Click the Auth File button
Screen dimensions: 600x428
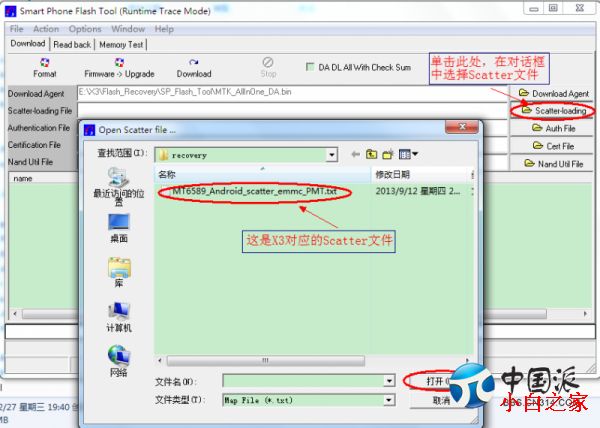(551, 129)
